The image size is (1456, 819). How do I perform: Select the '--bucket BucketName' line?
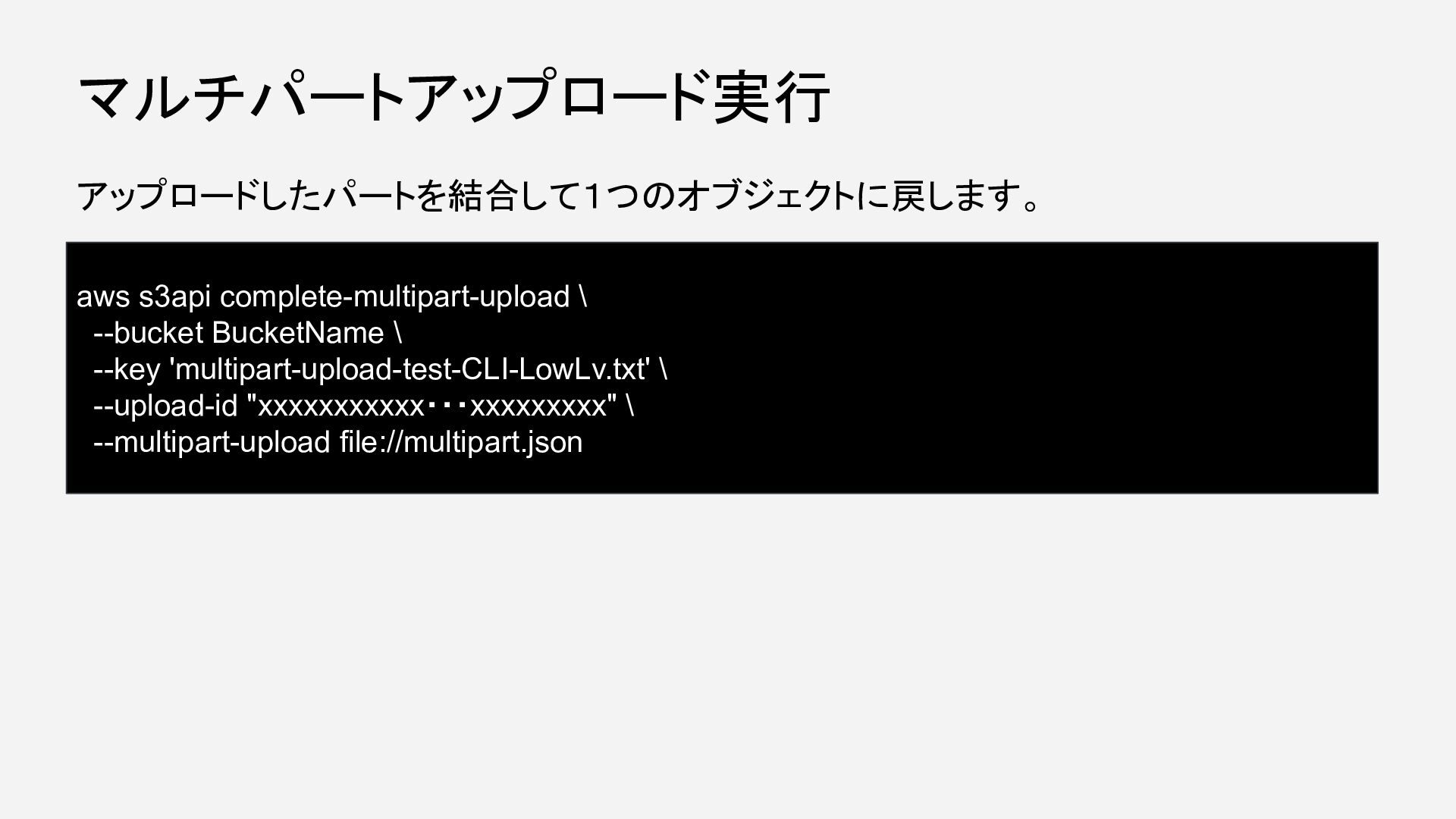pos(248,333)
